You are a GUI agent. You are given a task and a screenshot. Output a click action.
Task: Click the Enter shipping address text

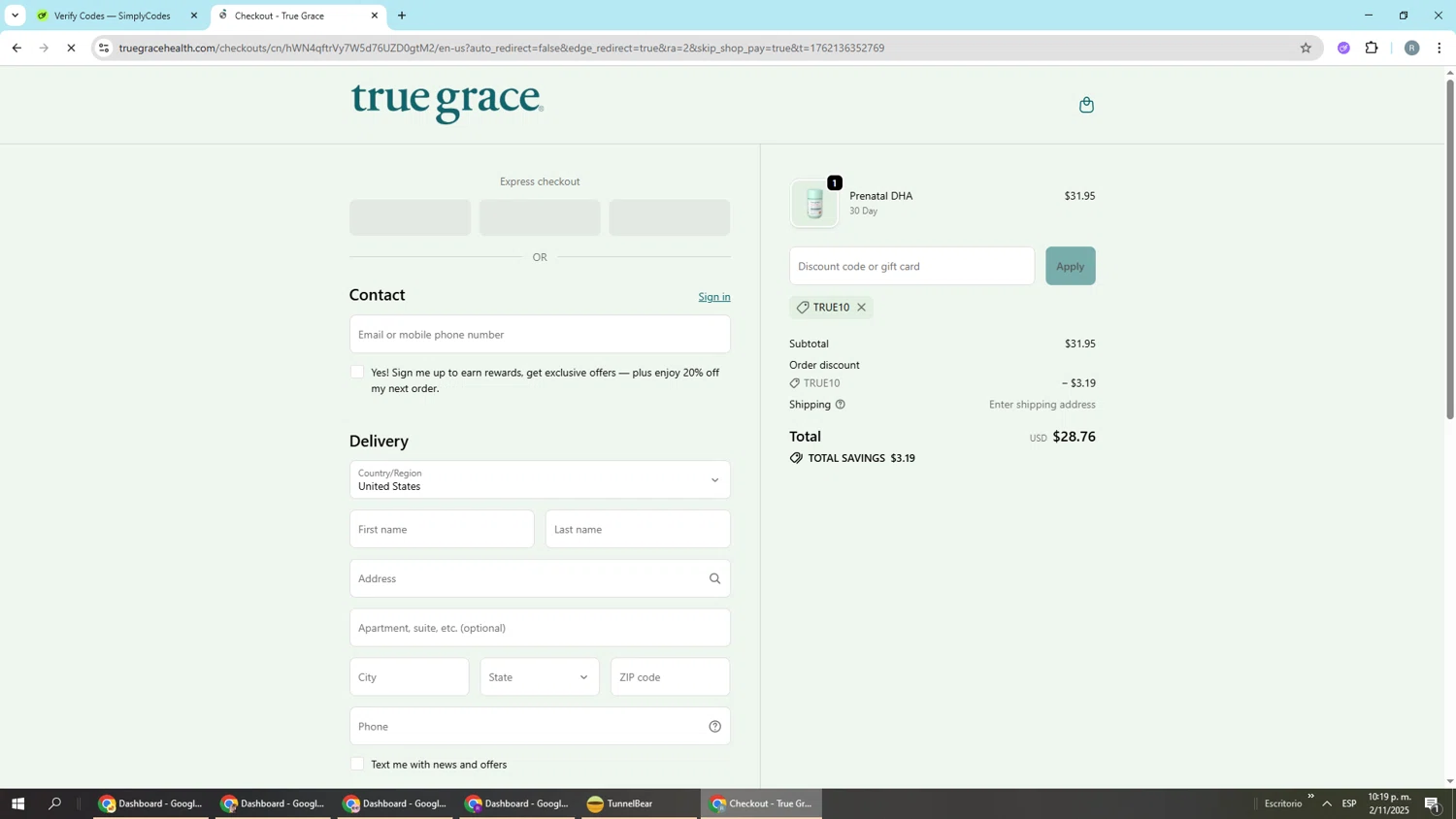[1042, 405]
